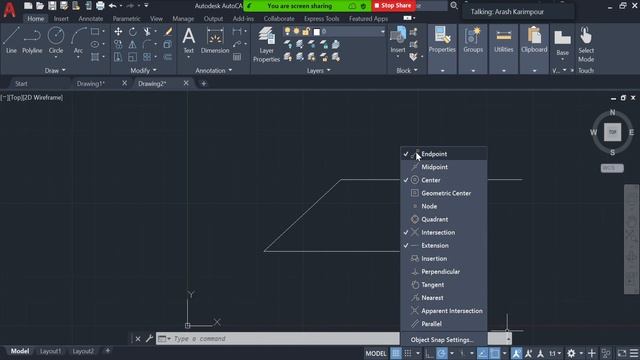
Task: Click the Plot printer icon in quick access
Action: [x=100, y=6]
